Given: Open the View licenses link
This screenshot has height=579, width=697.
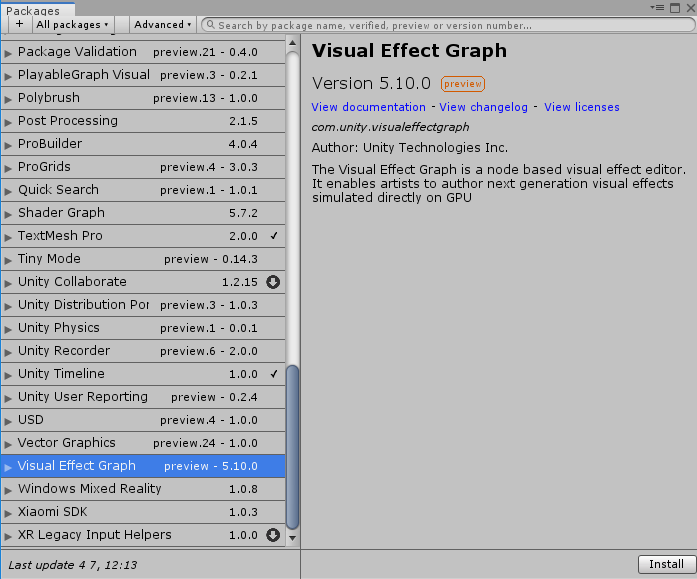Looking at the screenshot, I should tap(581, 107).
